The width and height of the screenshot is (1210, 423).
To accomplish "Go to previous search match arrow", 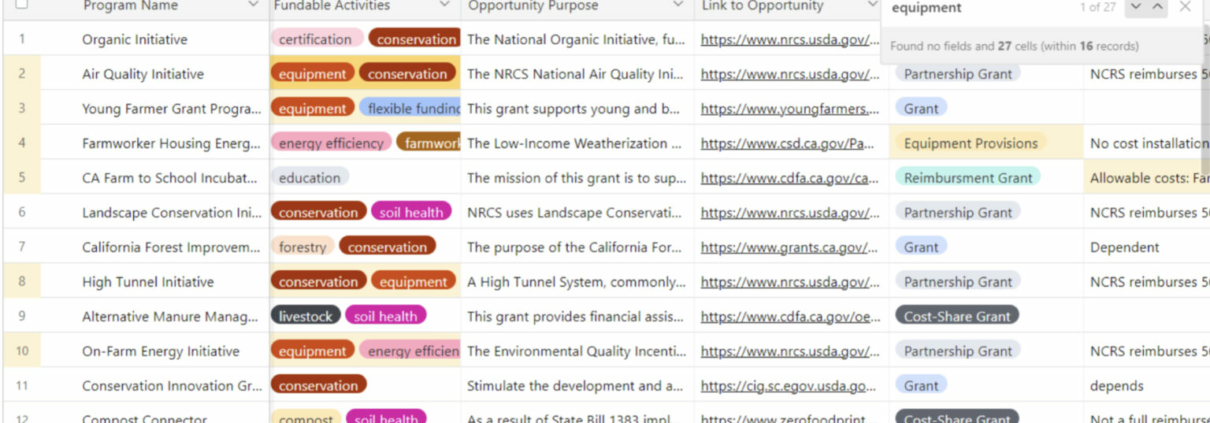I will click(1158, 7).
